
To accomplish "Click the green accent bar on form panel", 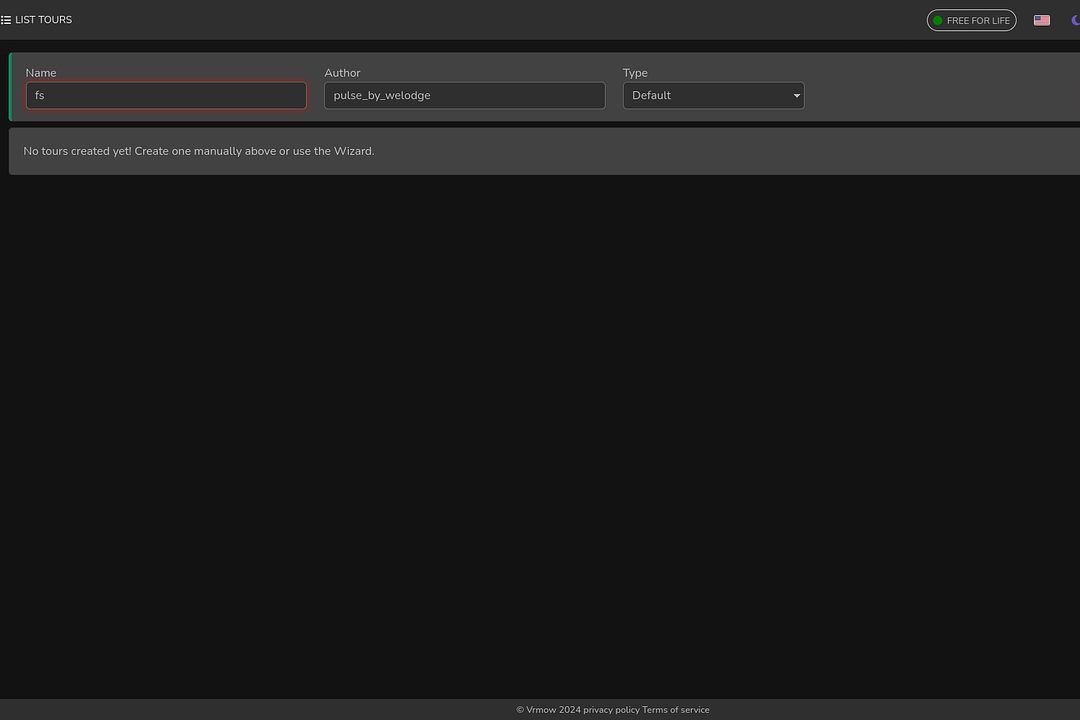I will coord(10,87).
